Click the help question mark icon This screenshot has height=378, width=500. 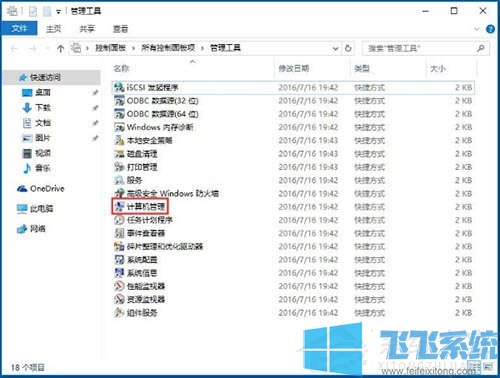490,29
